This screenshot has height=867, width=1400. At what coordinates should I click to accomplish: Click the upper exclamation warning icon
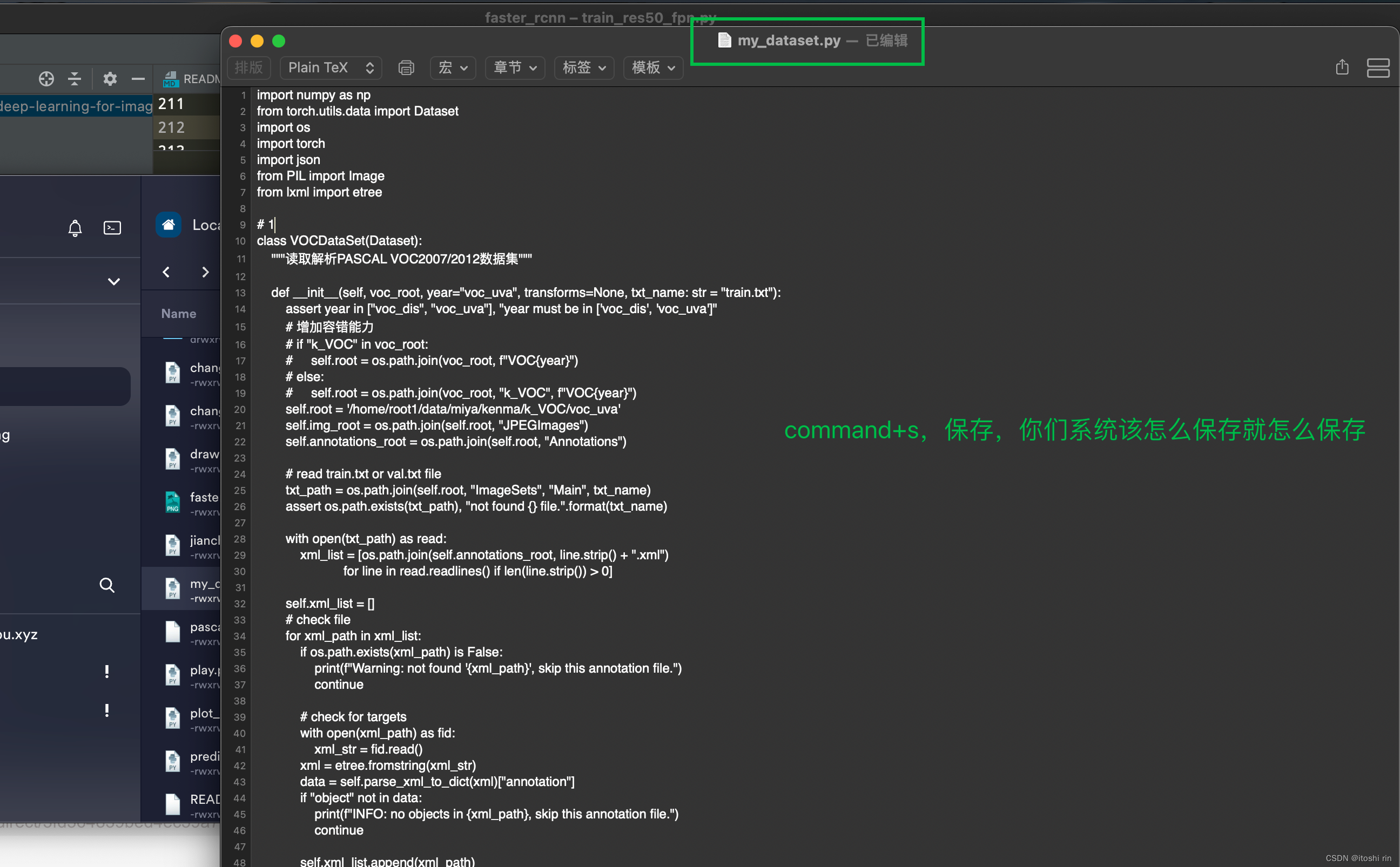pyautogui.click(x=107, y=671)
